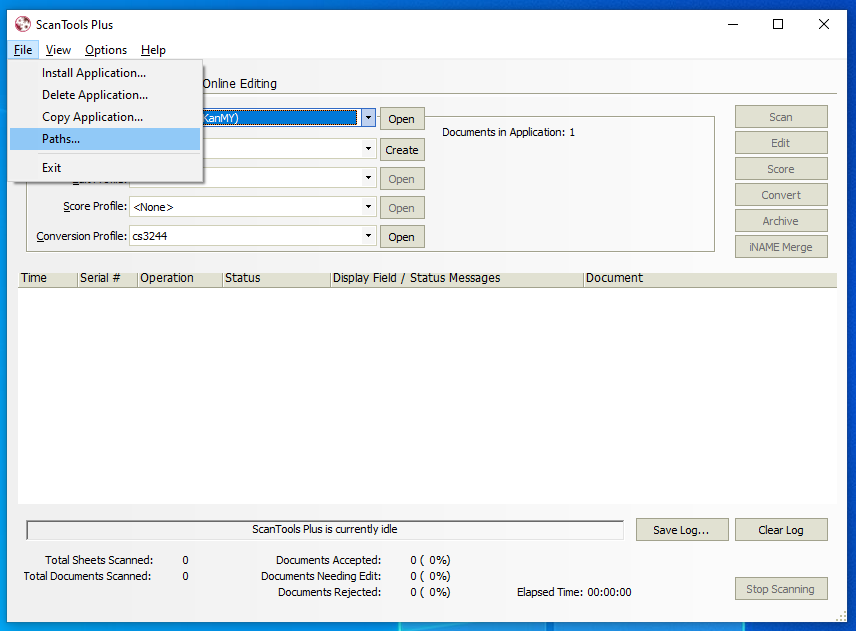Click the Time column header
This screenshot has height=631, width=856.
coord(47,278)
